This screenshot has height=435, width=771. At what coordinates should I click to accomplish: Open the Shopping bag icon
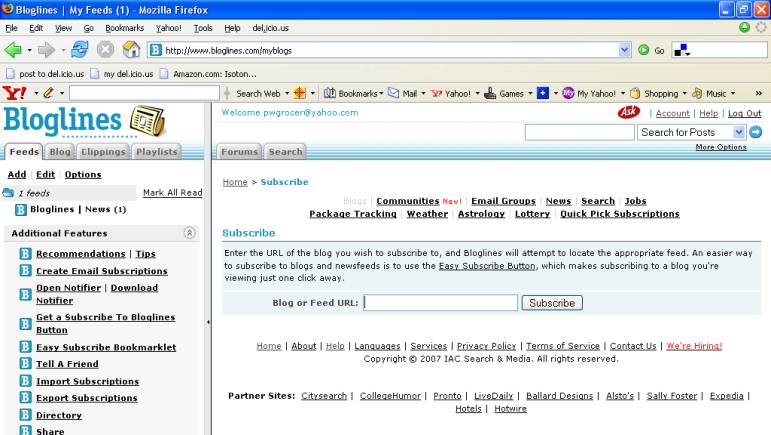pos(635,93)
